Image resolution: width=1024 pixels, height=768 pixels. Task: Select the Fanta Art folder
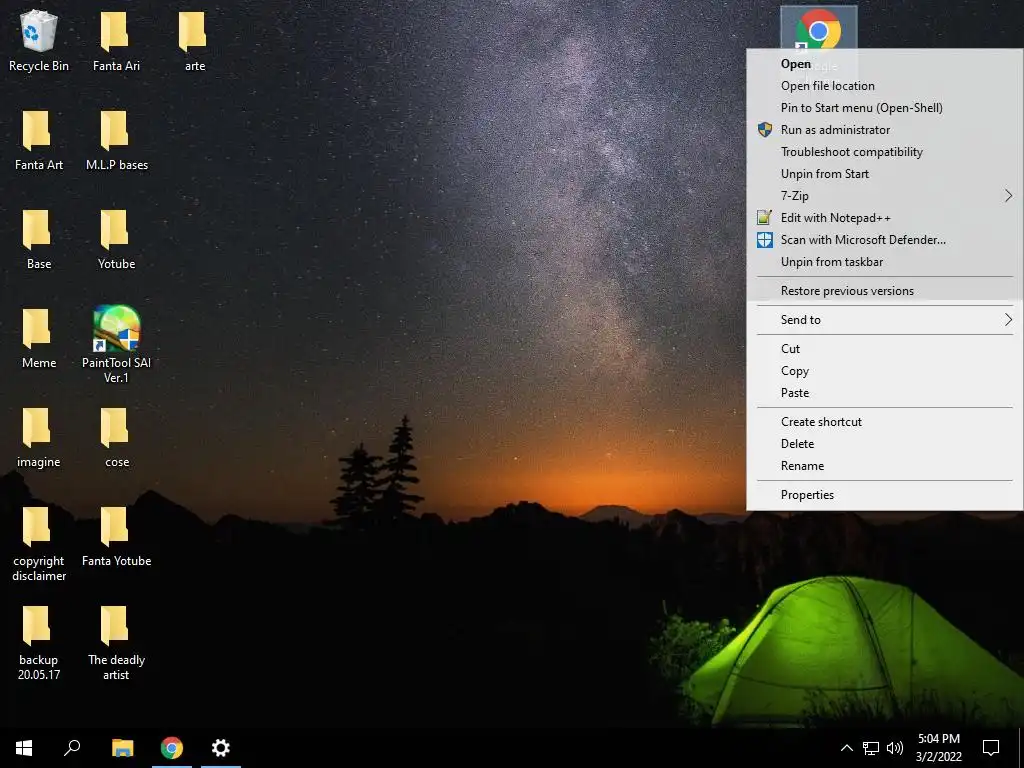(x=39, y=140)
